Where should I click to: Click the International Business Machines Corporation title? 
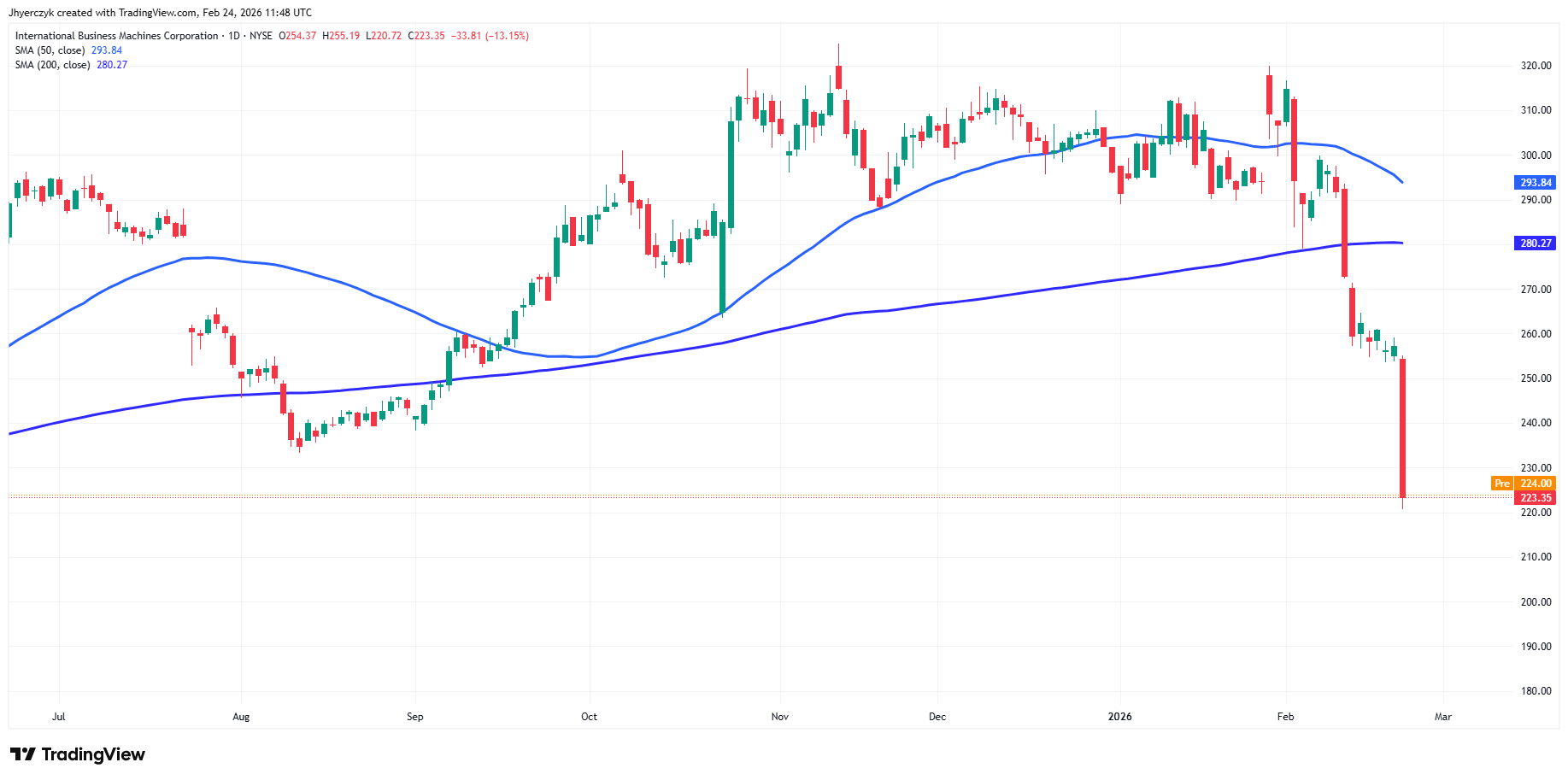pos(116,36)
